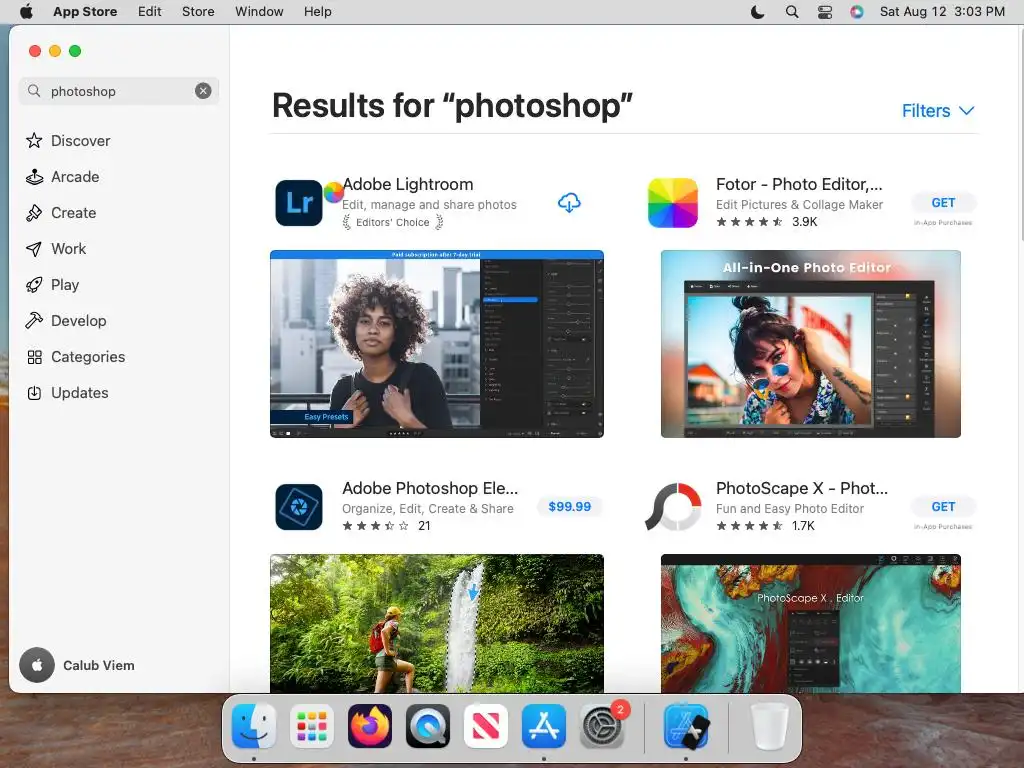Open the Adobe Photoshop Ele... title

coord(430,488)
